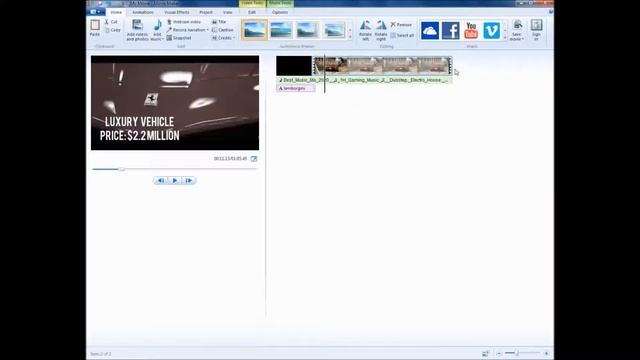Viewport: 640px width, 360px height.
Task: Rotate the clip right
Action: pyautogui.click(x=381, y=30)
